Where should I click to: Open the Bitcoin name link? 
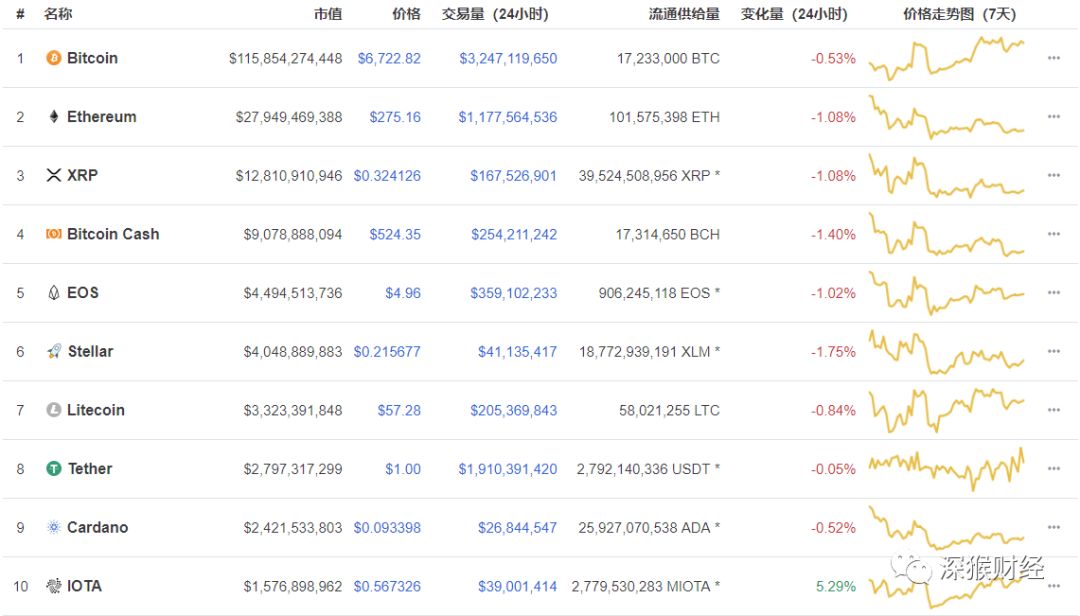click(x=92, y=58)
